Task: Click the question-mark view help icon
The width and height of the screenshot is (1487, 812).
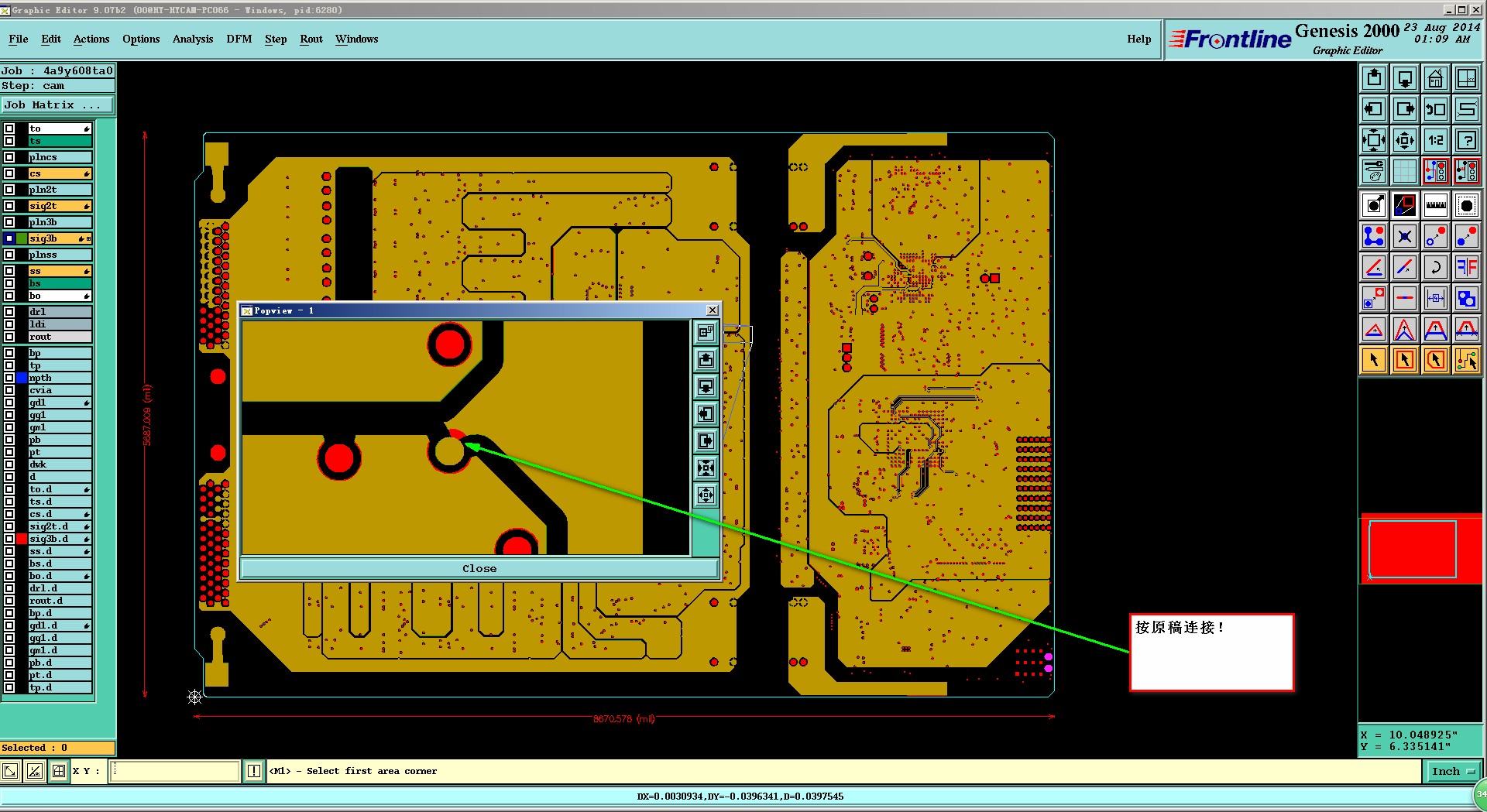Action: (1467, 140)
